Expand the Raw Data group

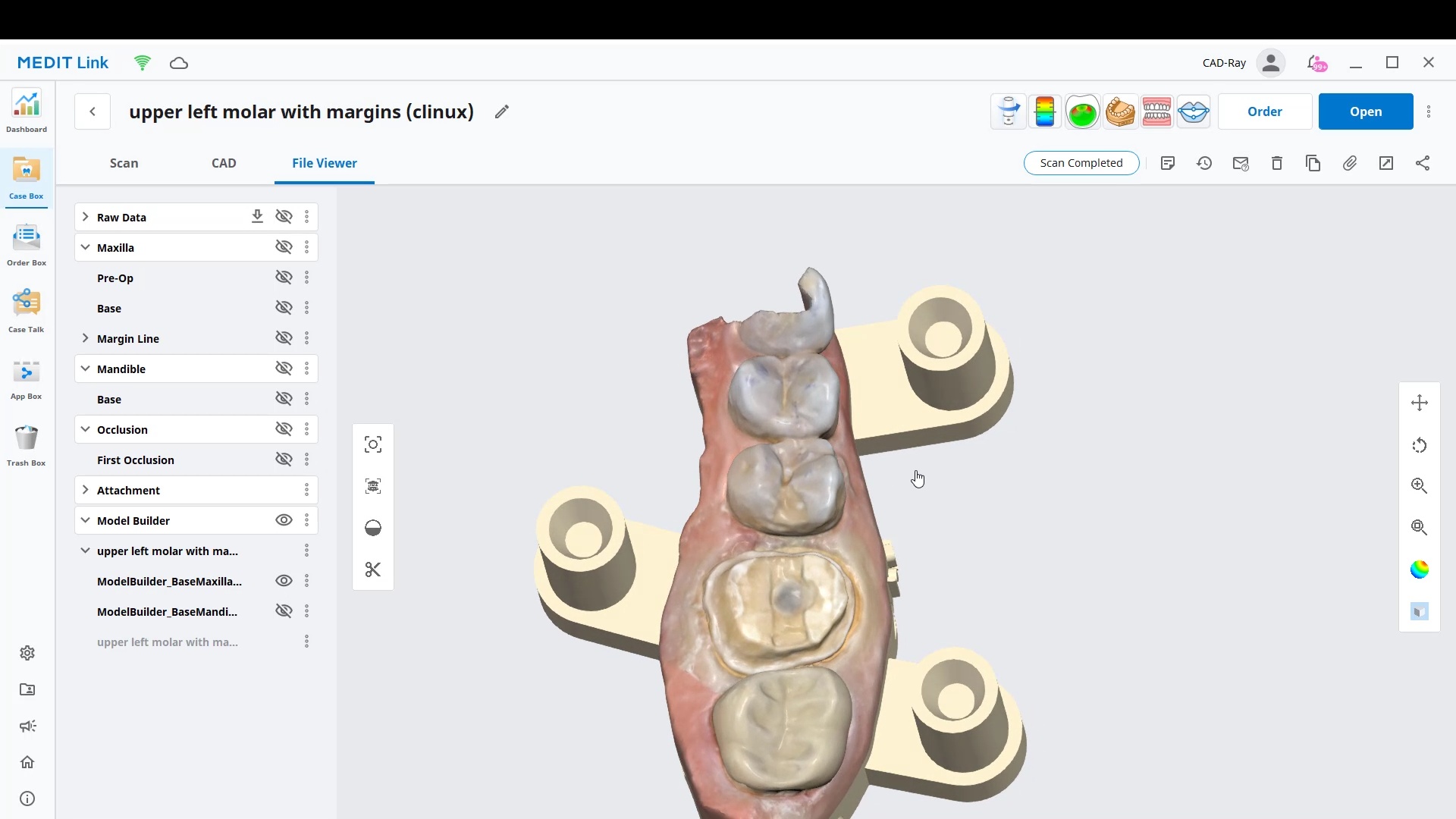point(85,217)
